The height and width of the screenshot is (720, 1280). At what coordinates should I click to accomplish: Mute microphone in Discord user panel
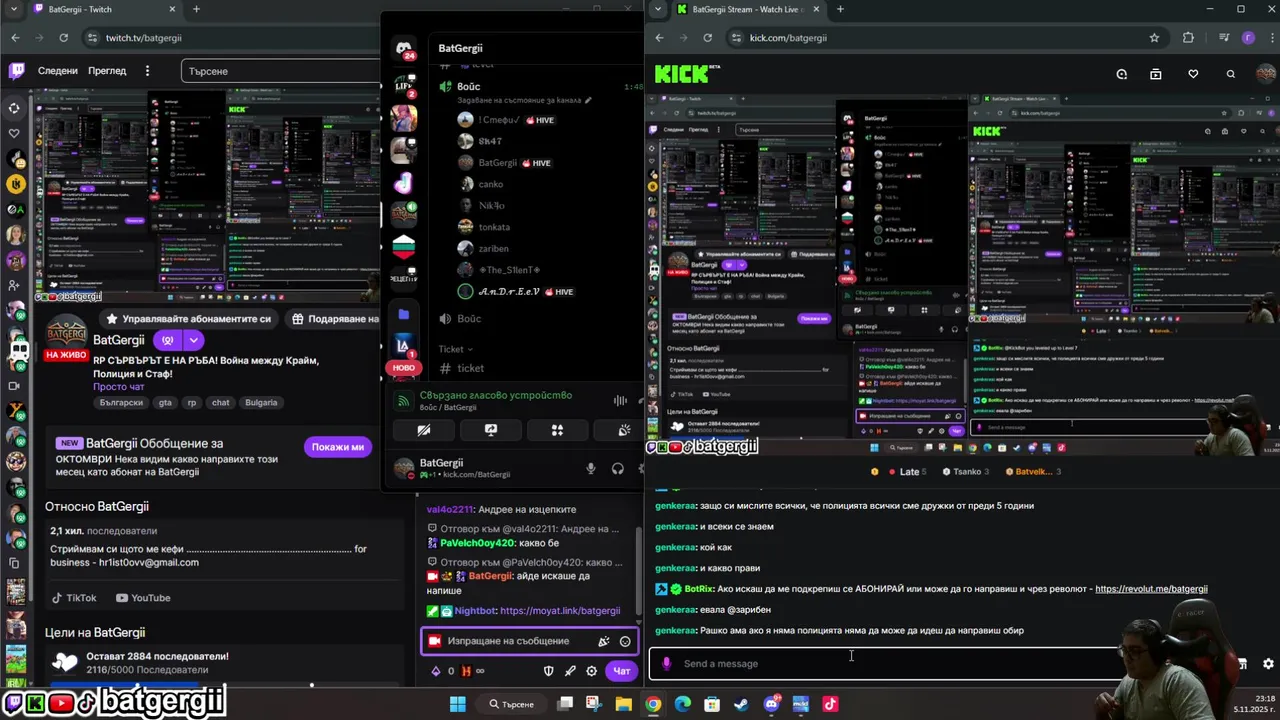(591, 468)
